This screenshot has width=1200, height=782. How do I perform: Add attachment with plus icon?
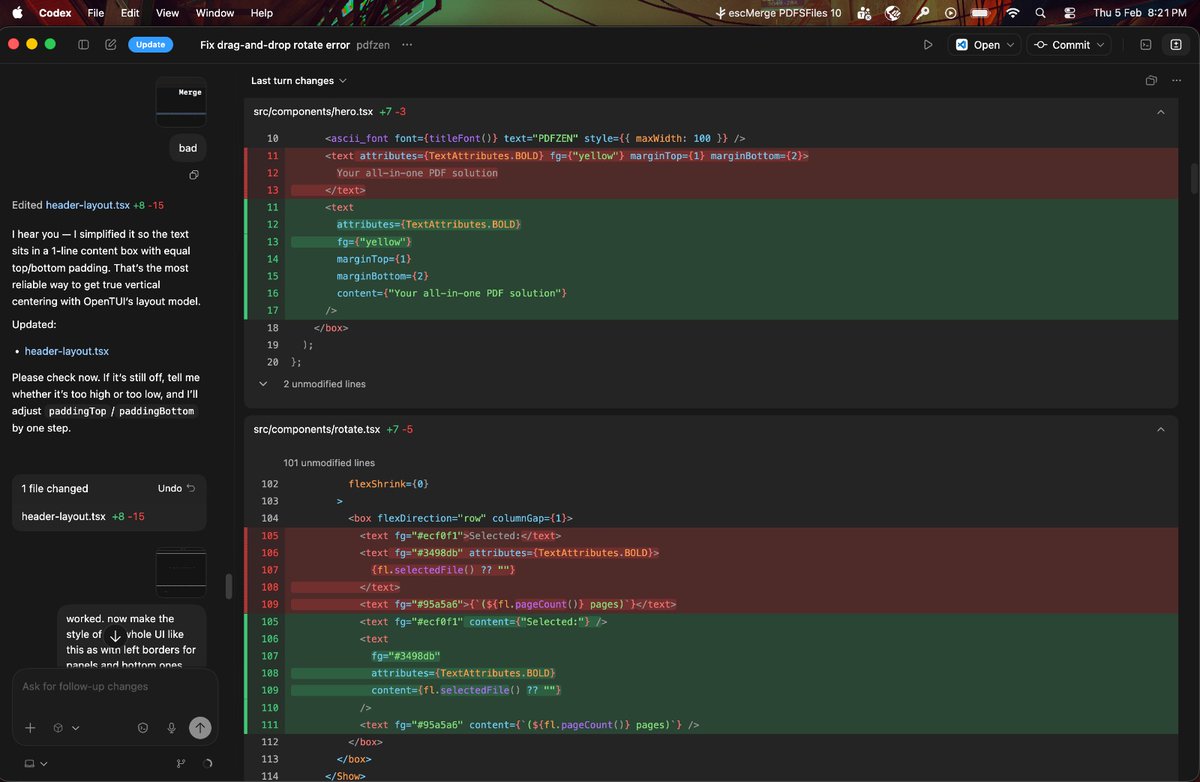point(30,728)
